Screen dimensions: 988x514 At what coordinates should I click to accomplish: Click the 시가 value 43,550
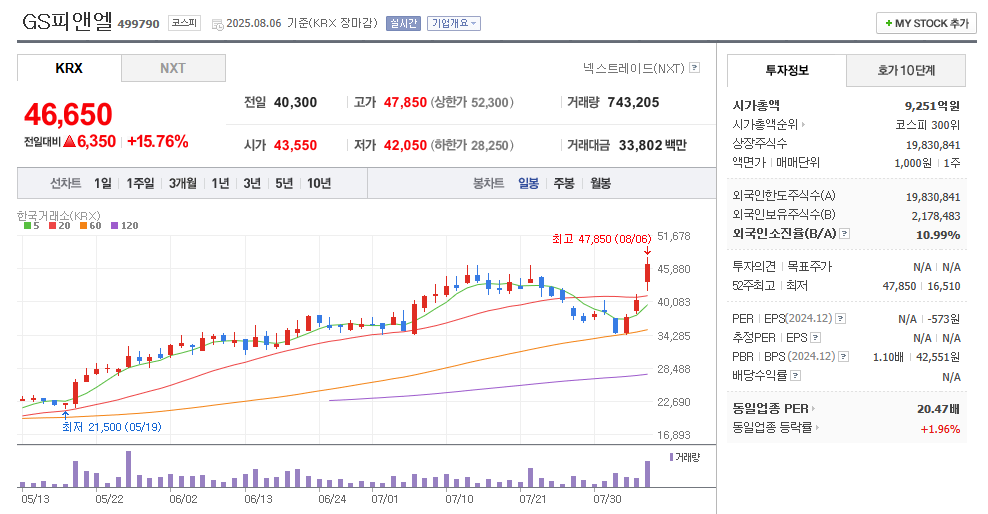296,146
